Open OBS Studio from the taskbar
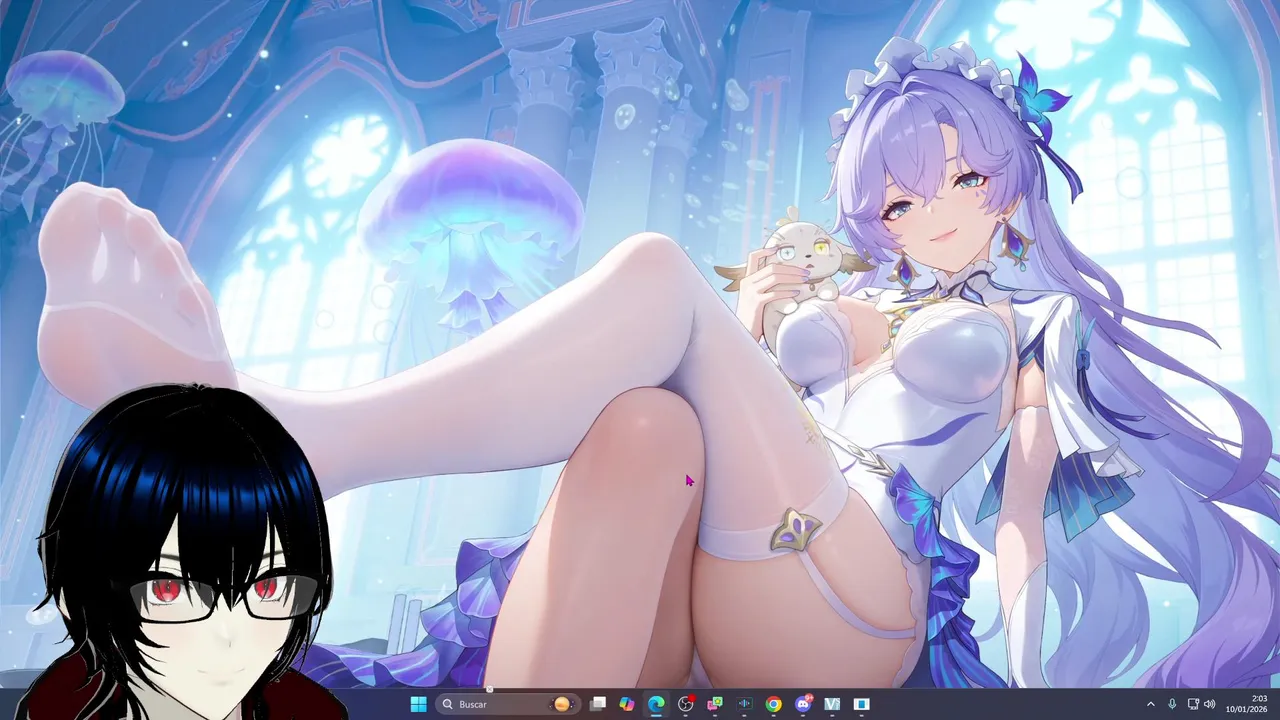 (x=686, y=704)
